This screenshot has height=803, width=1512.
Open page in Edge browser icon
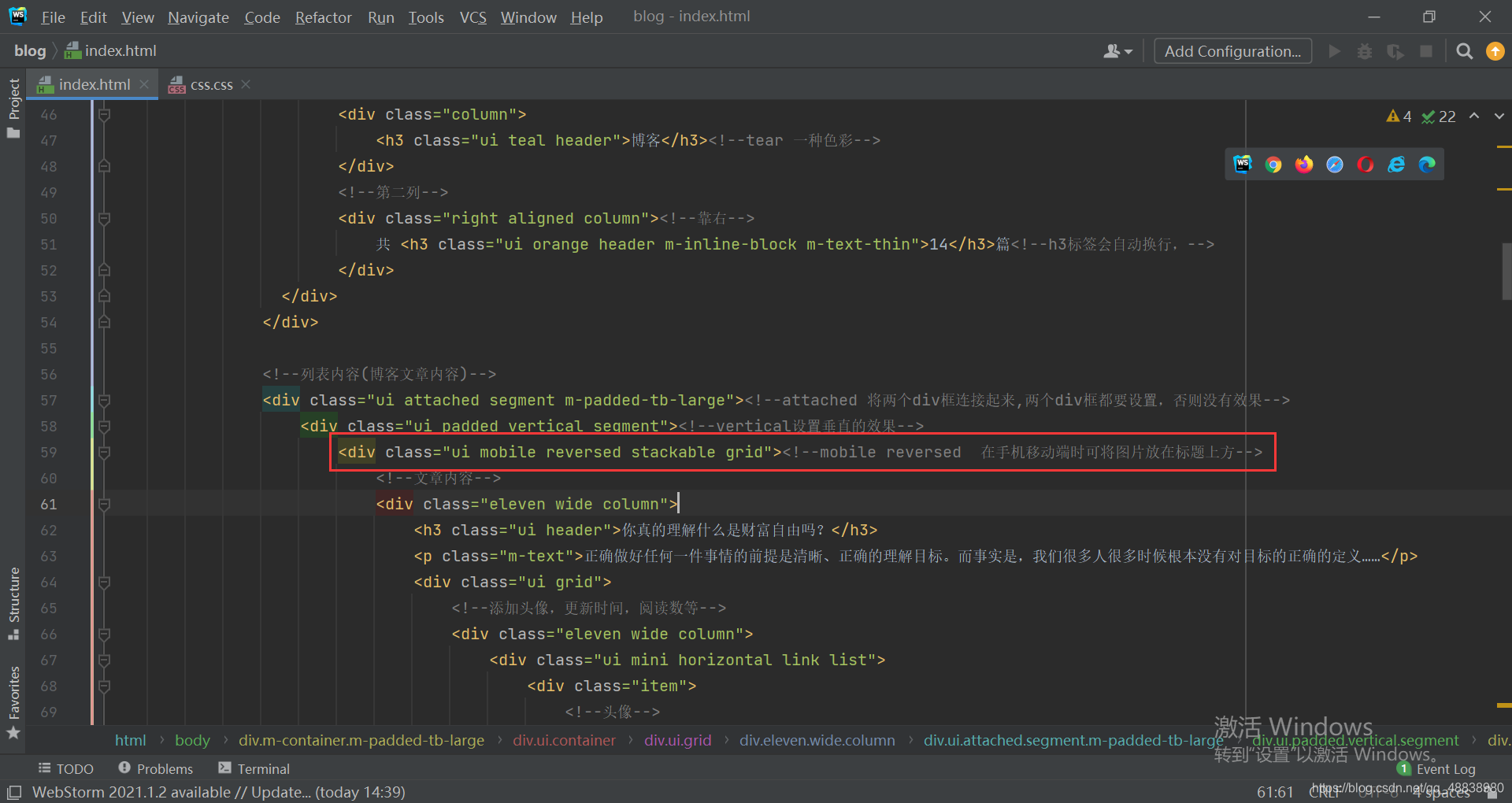coord(1427,165)
